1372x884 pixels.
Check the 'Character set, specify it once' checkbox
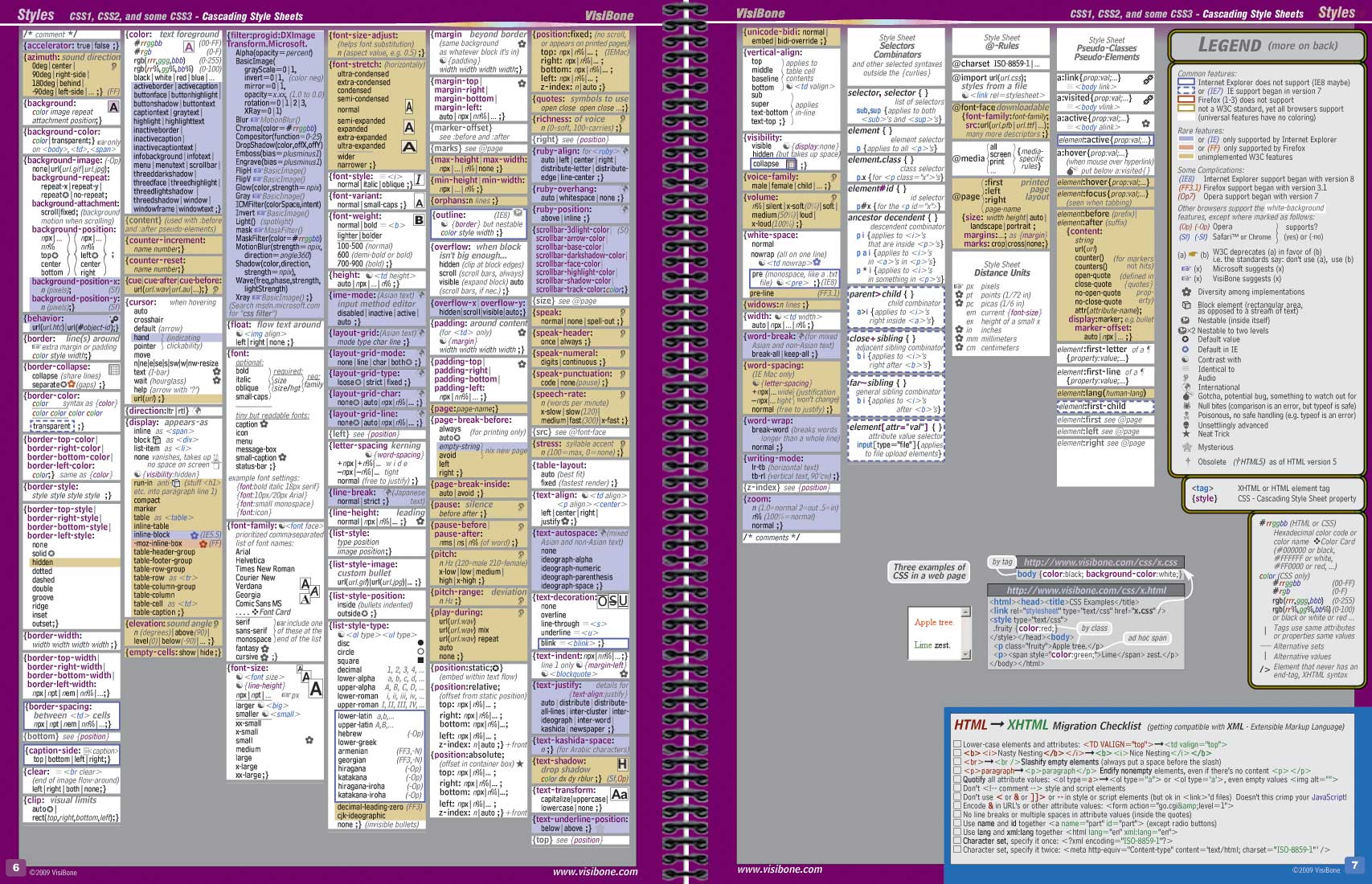pos(957,841)
